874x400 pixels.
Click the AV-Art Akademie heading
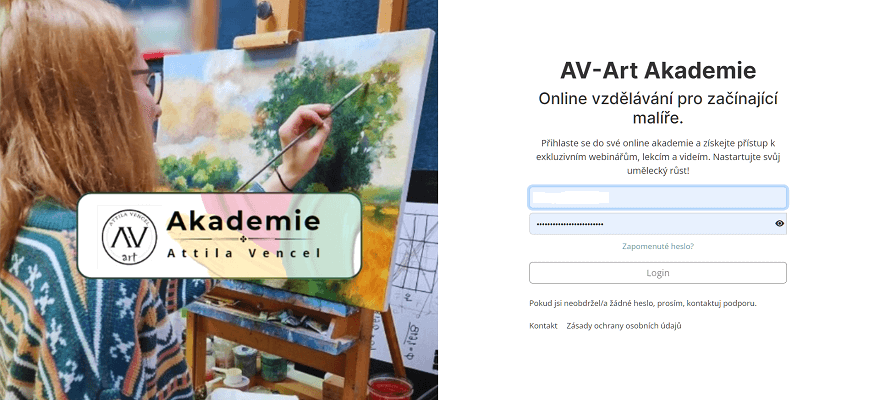click(x=658, y=71)
